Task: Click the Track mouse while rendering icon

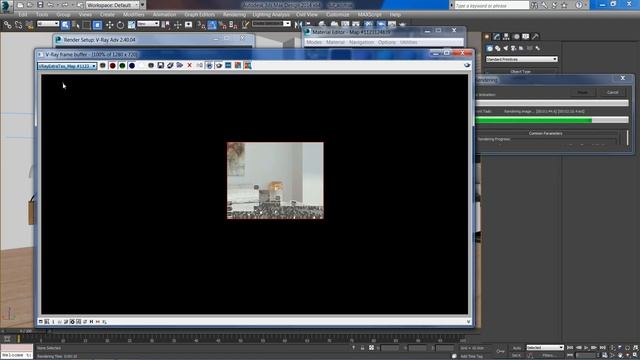Action: tap(209, 66)
